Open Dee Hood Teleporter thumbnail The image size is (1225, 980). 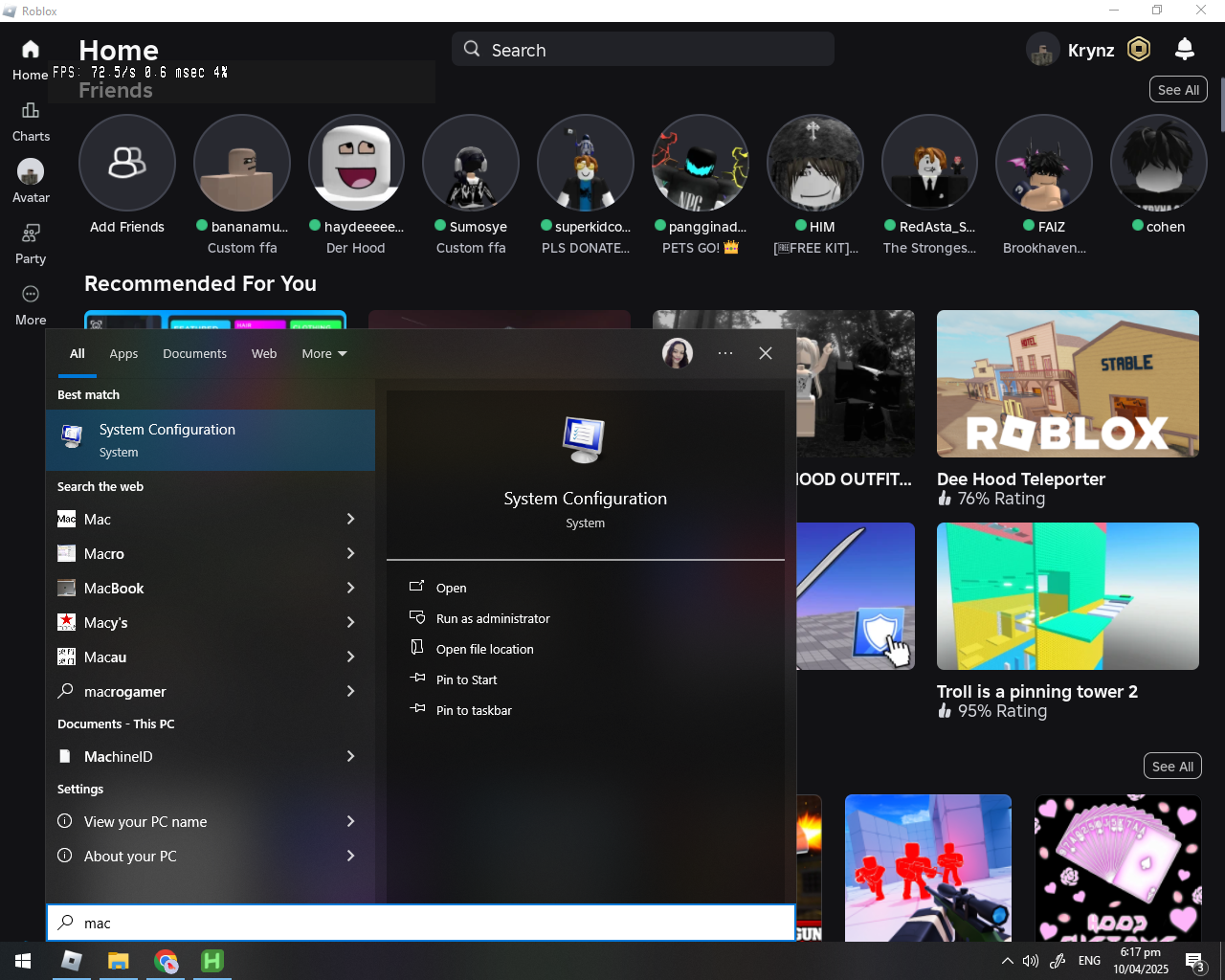(1068, 384)
